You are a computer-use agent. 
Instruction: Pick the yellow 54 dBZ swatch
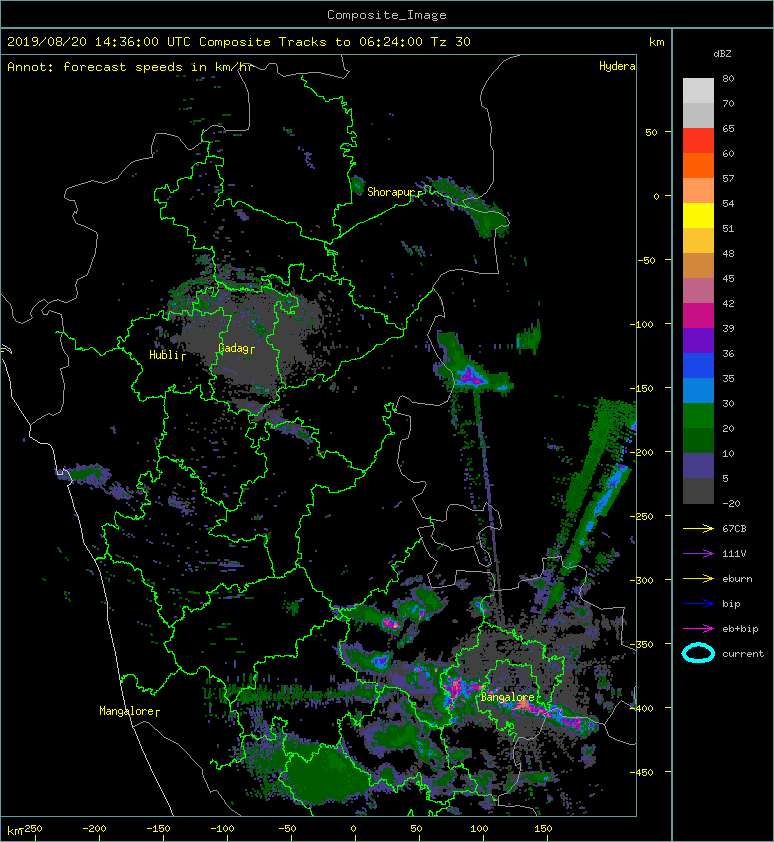(x=698, y=216)
